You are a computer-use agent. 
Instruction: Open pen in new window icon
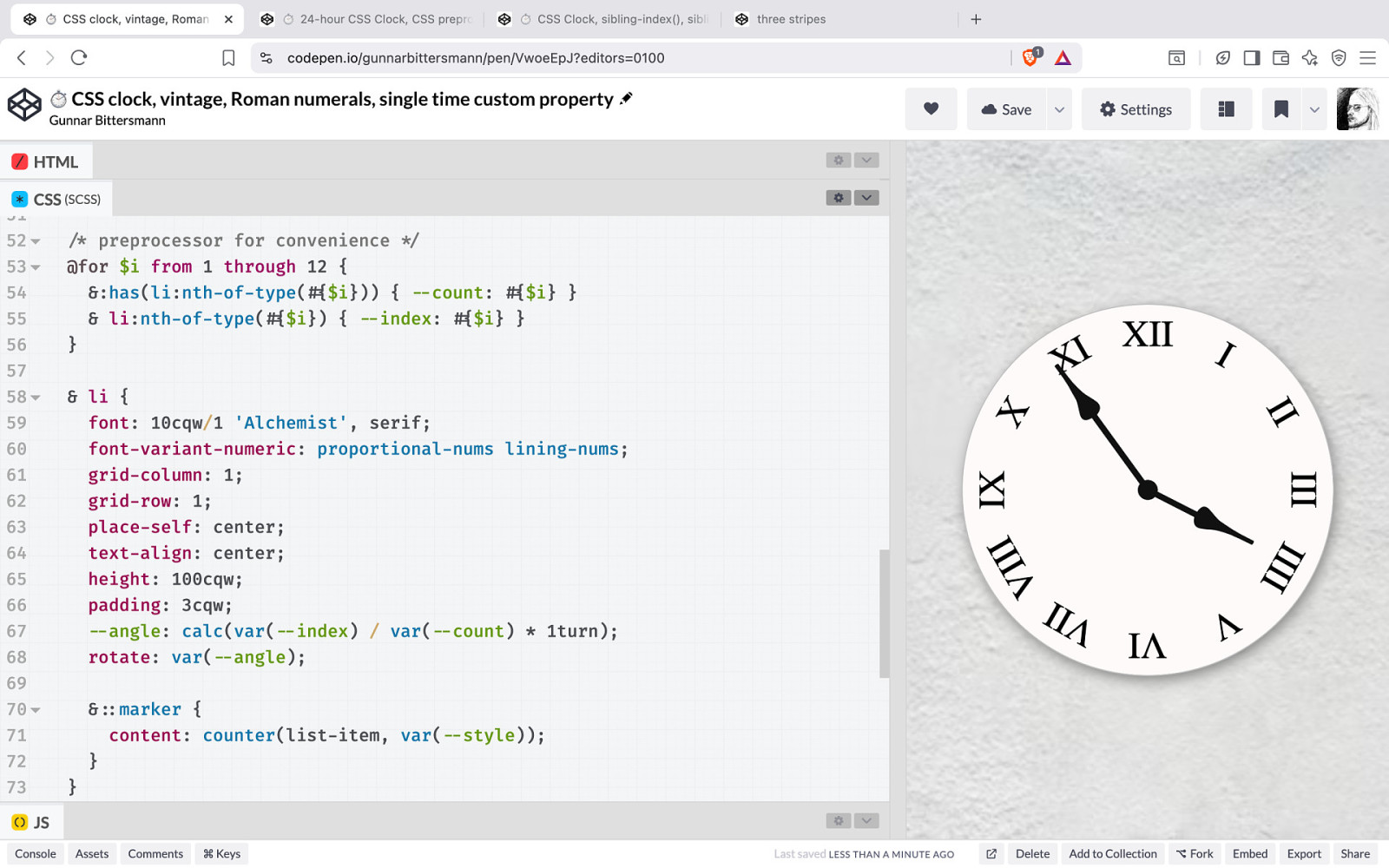click(x=991, y=854)
